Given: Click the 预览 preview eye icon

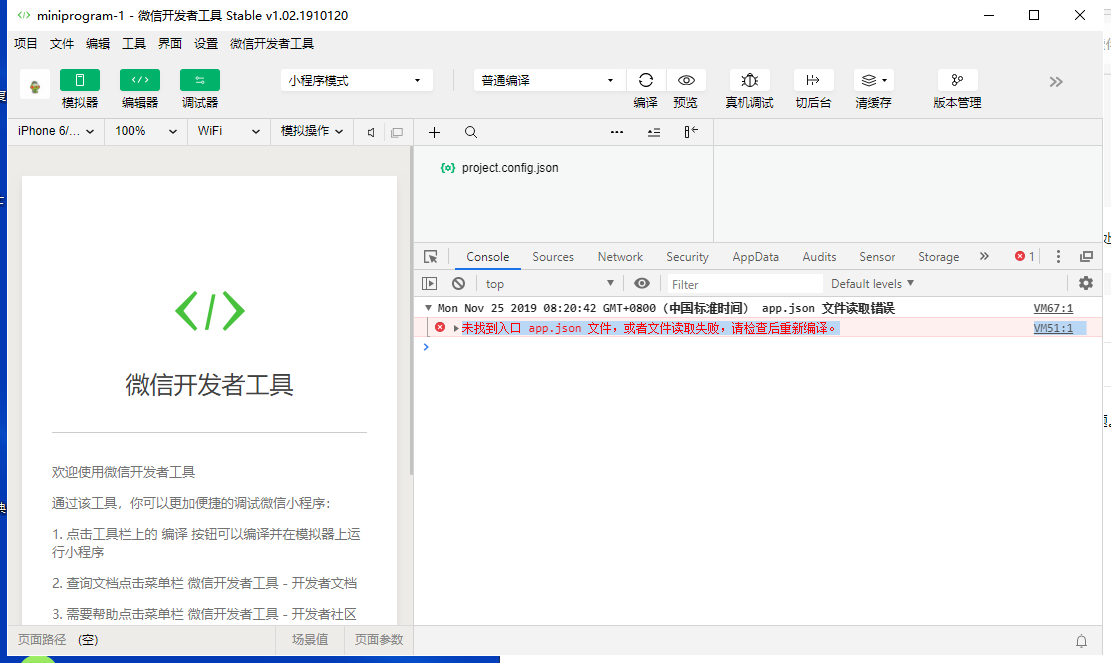Looking at the screenshot, I should pos(686,80).
